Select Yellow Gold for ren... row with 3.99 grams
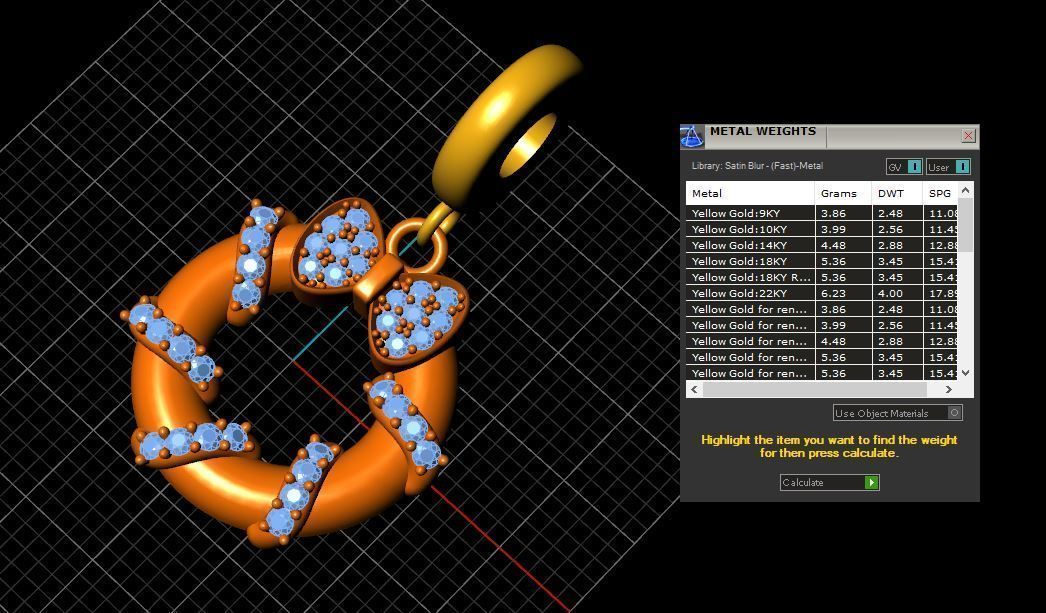Viewport: 1046px width, 613px height. point(822,326)
